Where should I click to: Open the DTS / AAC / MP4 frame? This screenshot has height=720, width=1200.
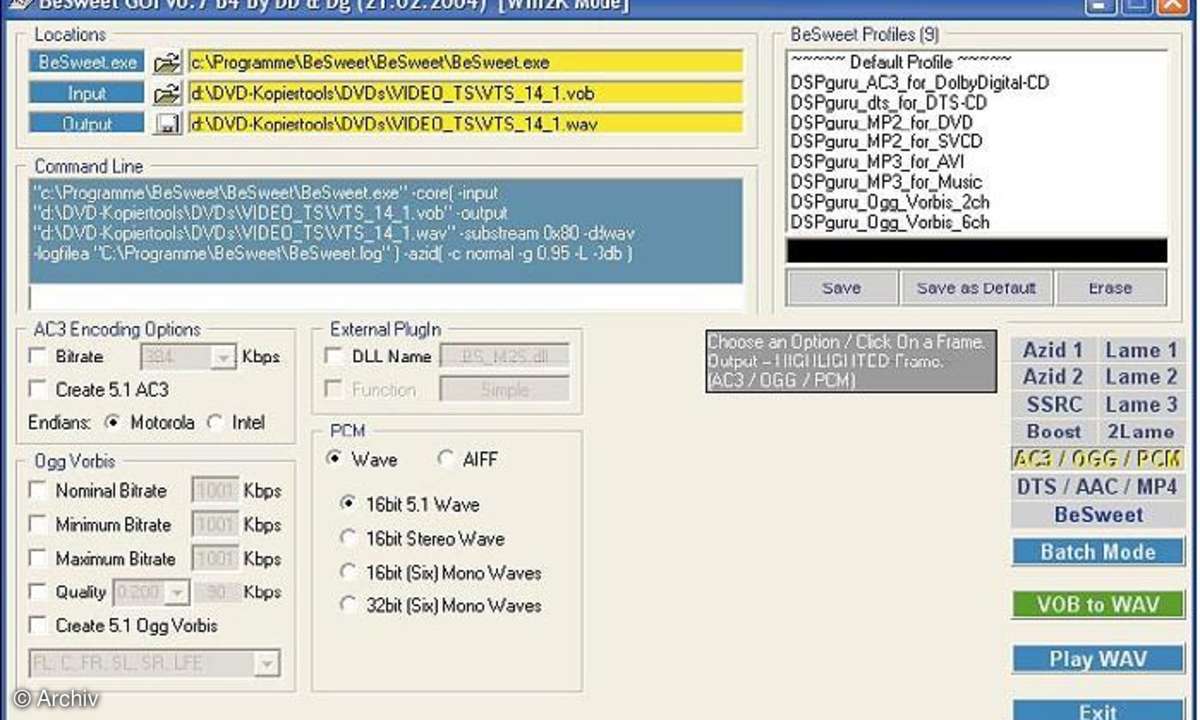pyautogui.click(x=1098, y=487)
